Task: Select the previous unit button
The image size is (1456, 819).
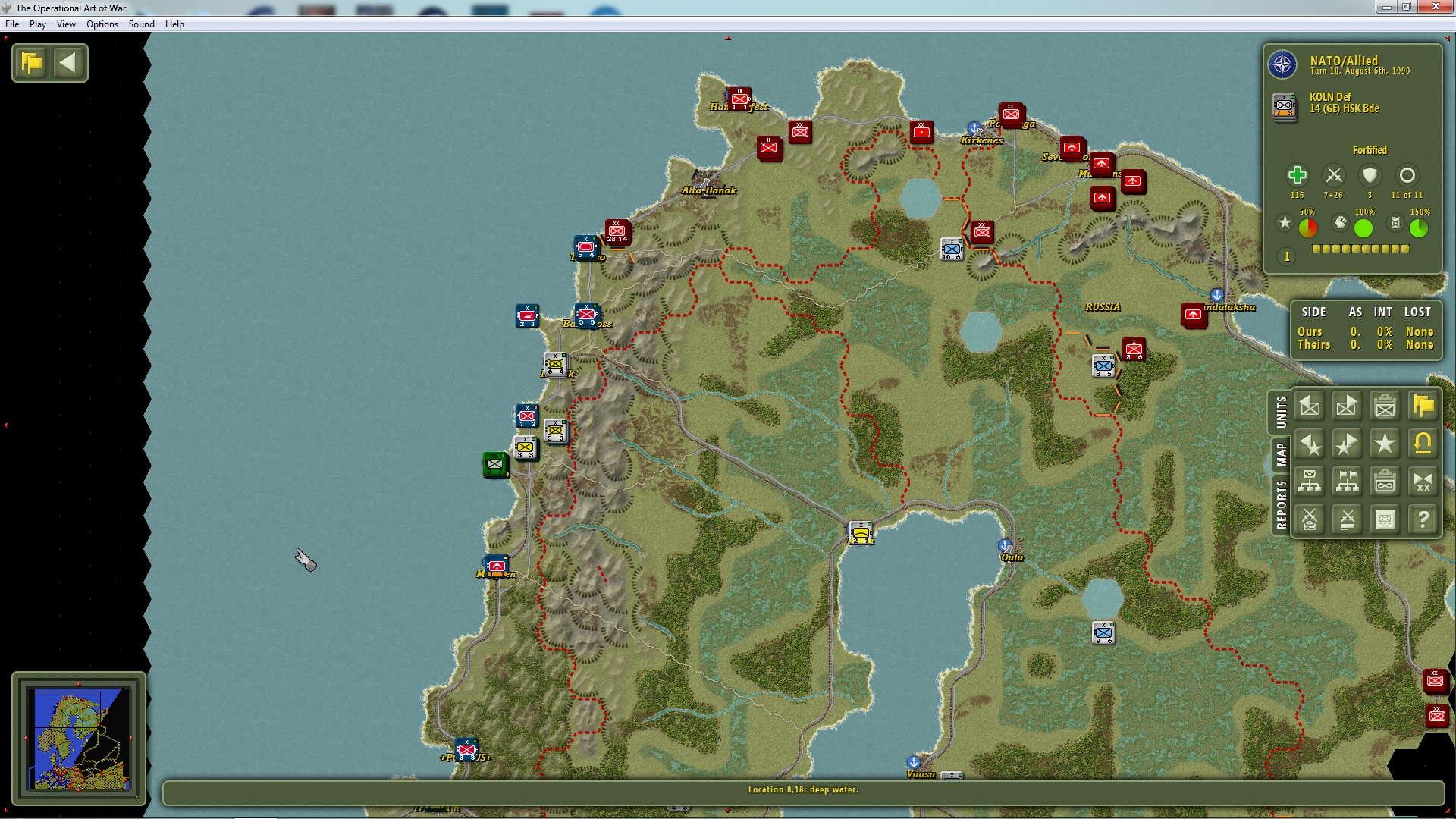Action: (1310, 406)
